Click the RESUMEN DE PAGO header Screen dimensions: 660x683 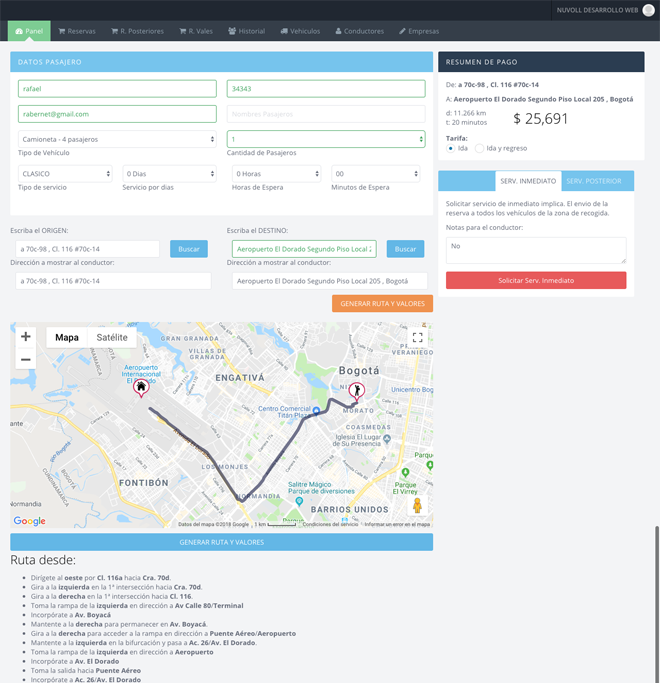(541, 62)
